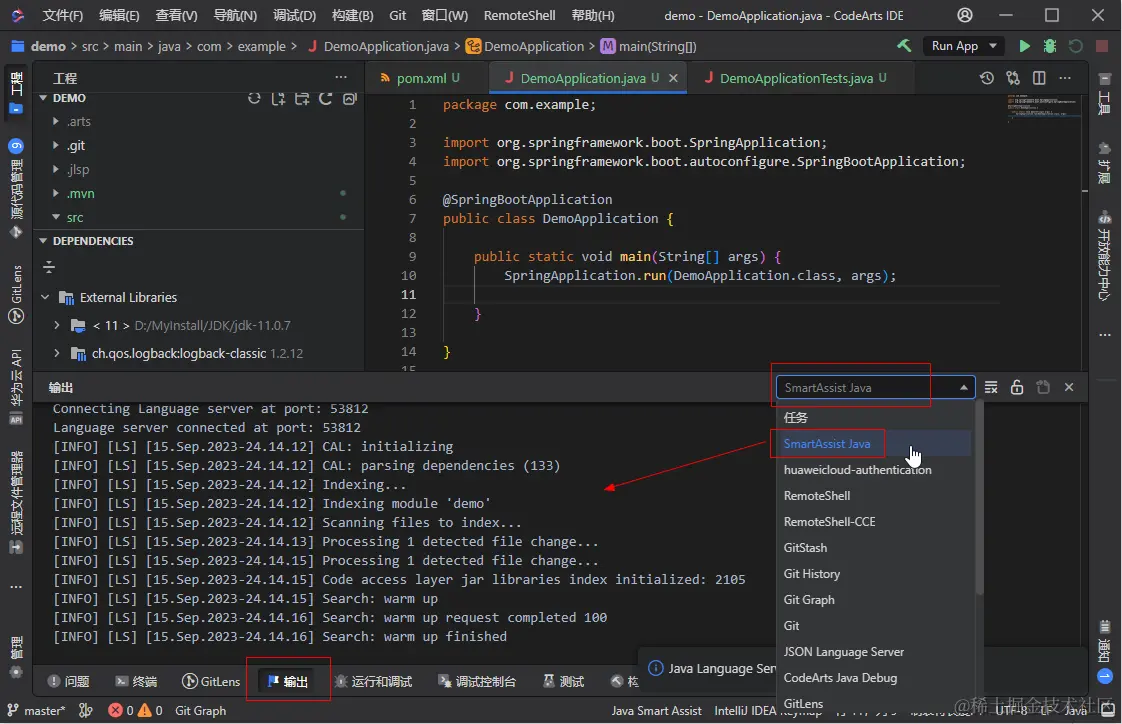The image size is (1122, 724).
Task: Expand the .arts folder
Action: [56, 122]
